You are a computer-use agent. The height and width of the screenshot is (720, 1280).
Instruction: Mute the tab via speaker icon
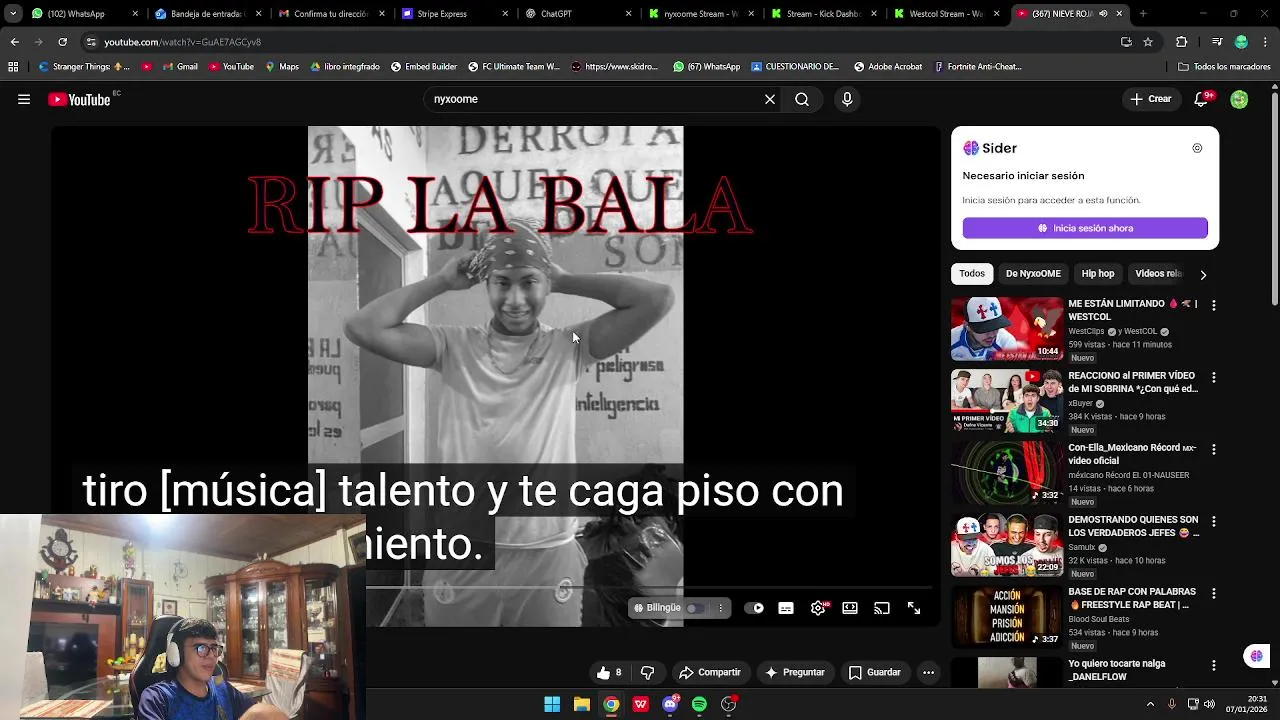click(1103, 14)
